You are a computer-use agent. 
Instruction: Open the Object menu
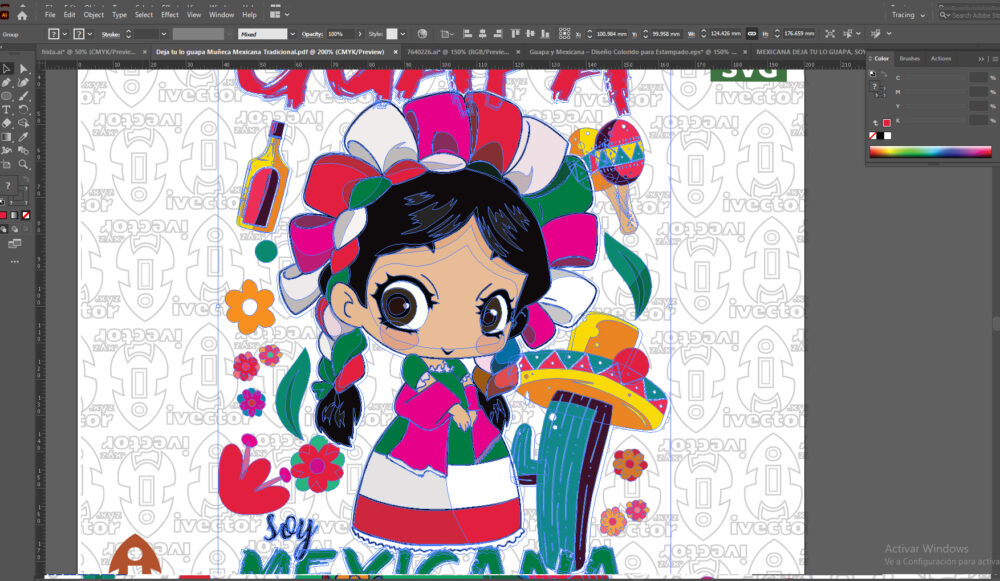click(94, 15)
